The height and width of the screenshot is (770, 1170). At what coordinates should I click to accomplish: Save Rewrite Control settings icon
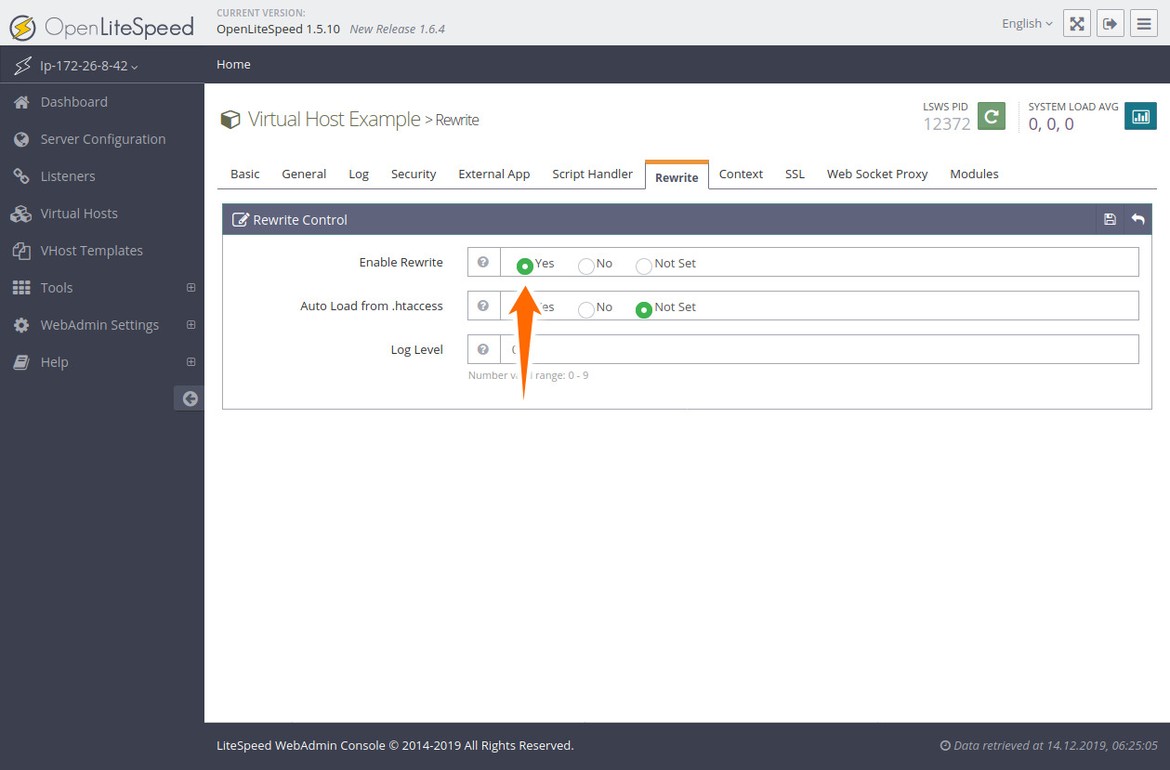[1110, 219]
